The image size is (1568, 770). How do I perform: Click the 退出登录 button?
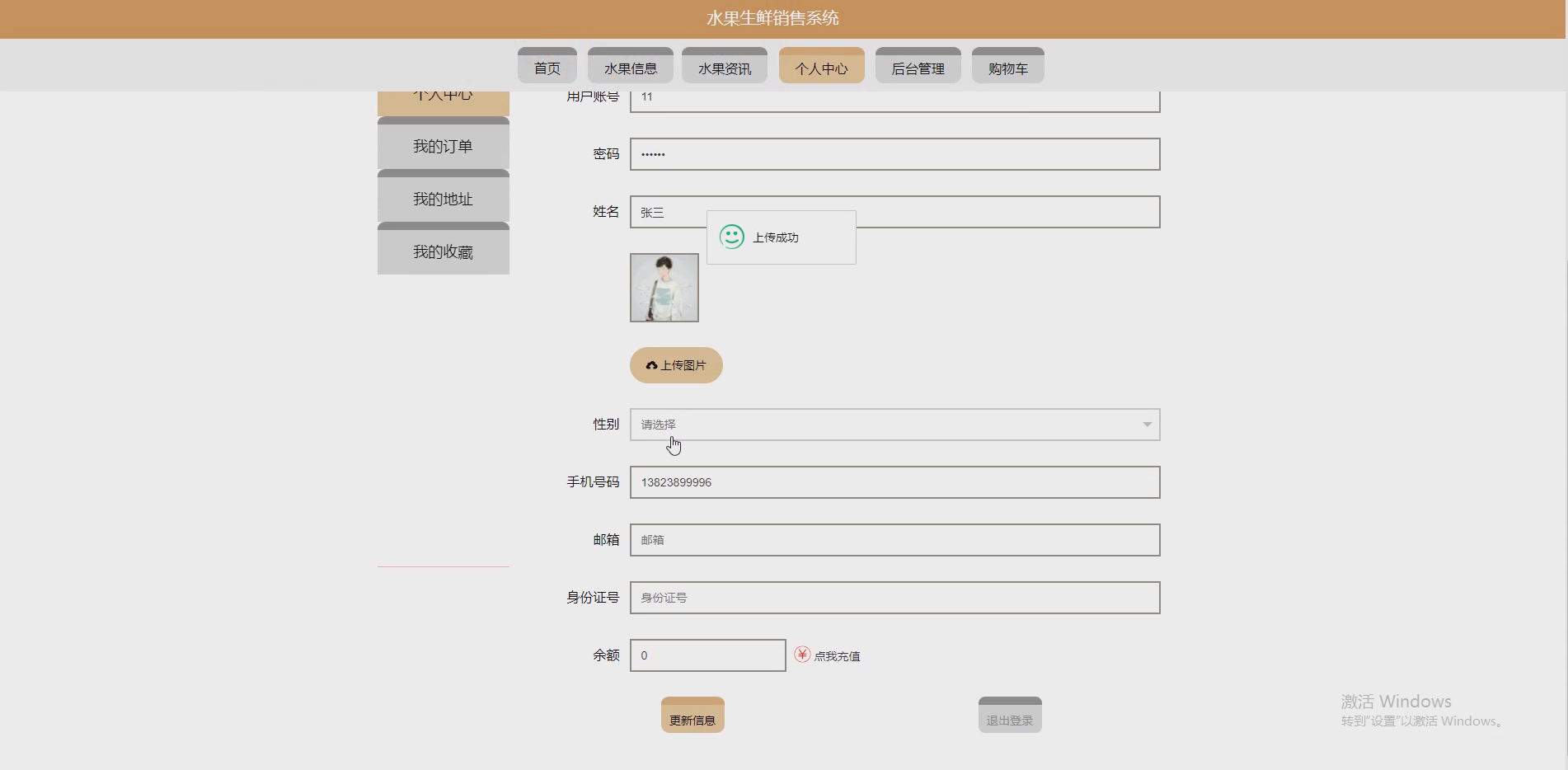(x=1009, y=715)
